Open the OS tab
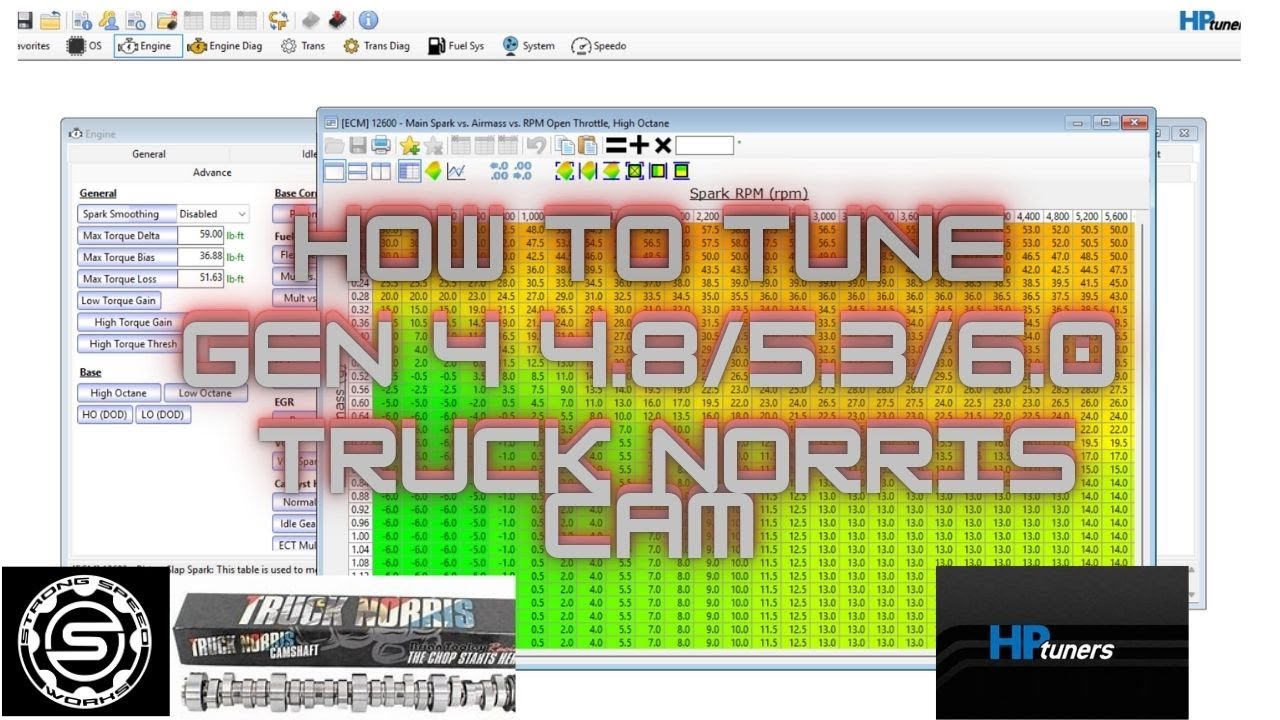Image resolution: width=1280 pixels, height=720 pixels. point(85,46)
